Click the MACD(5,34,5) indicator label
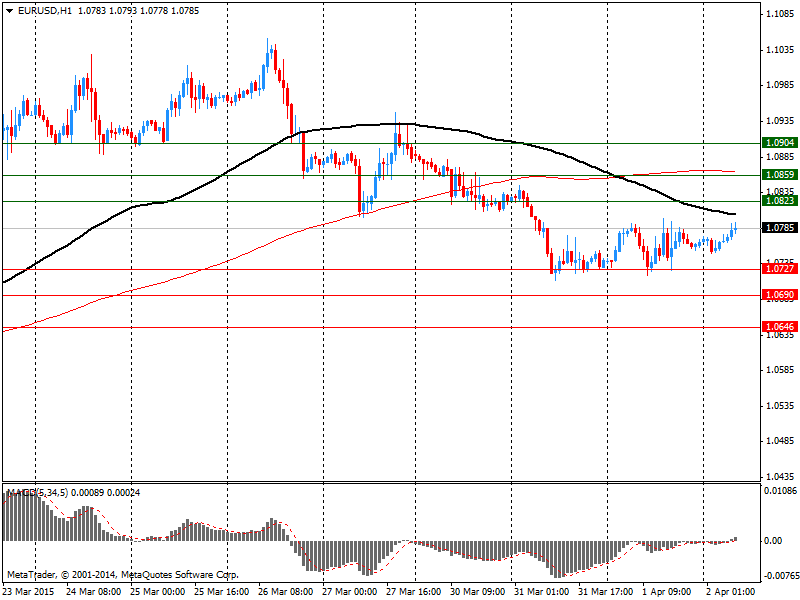This screenshot has width=800, height=600. pos(38,493)
